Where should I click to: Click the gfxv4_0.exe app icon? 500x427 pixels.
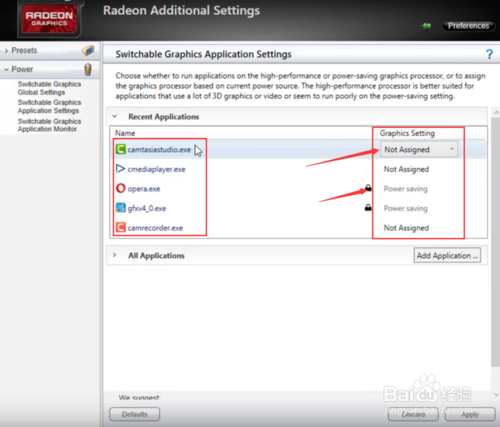pos(121,208)
